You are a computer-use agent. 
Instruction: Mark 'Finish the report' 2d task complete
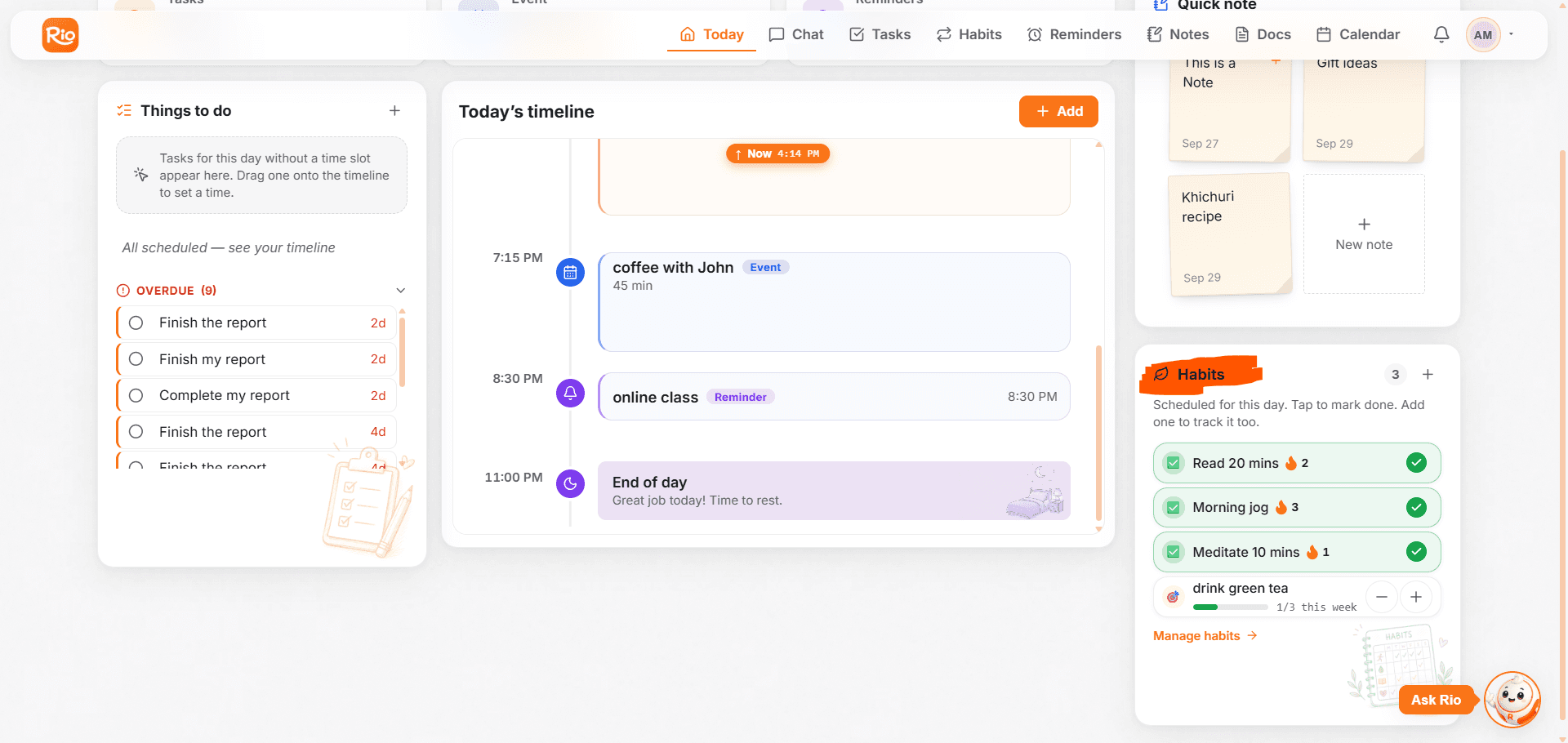tap(136, 323)
